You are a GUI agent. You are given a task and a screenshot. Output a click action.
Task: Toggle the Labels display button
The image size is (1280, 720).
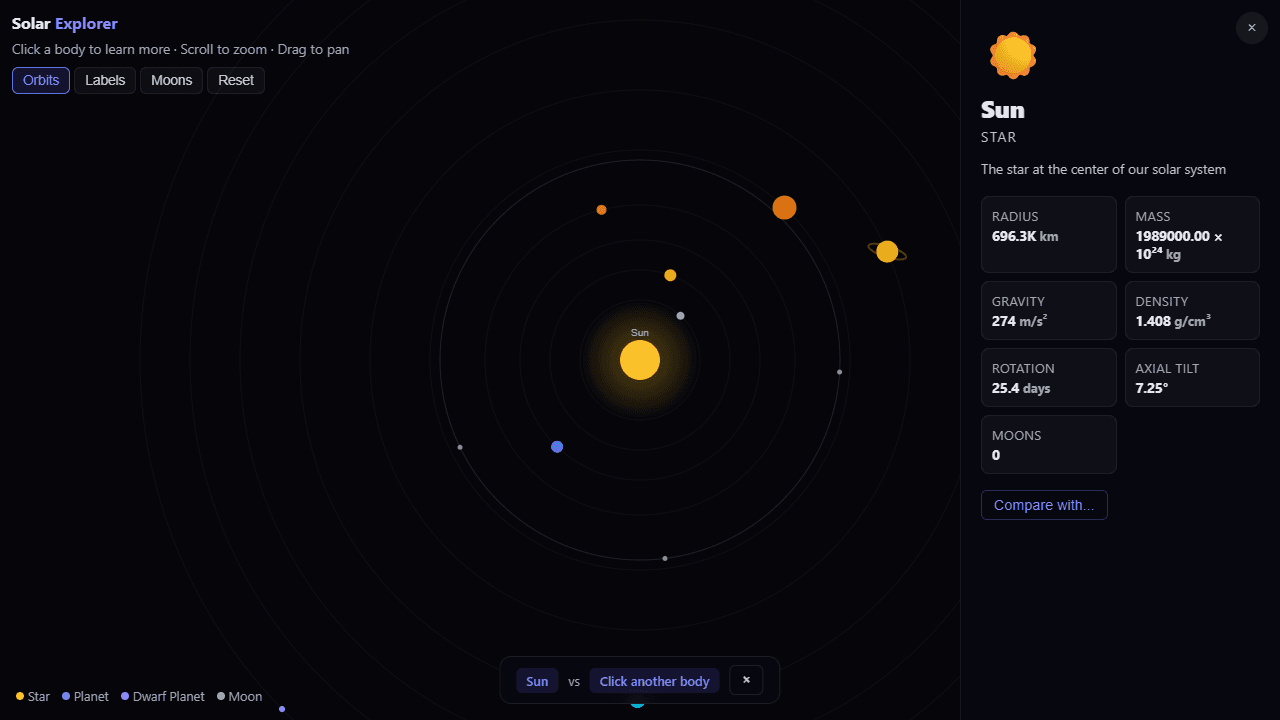[105, 80]
